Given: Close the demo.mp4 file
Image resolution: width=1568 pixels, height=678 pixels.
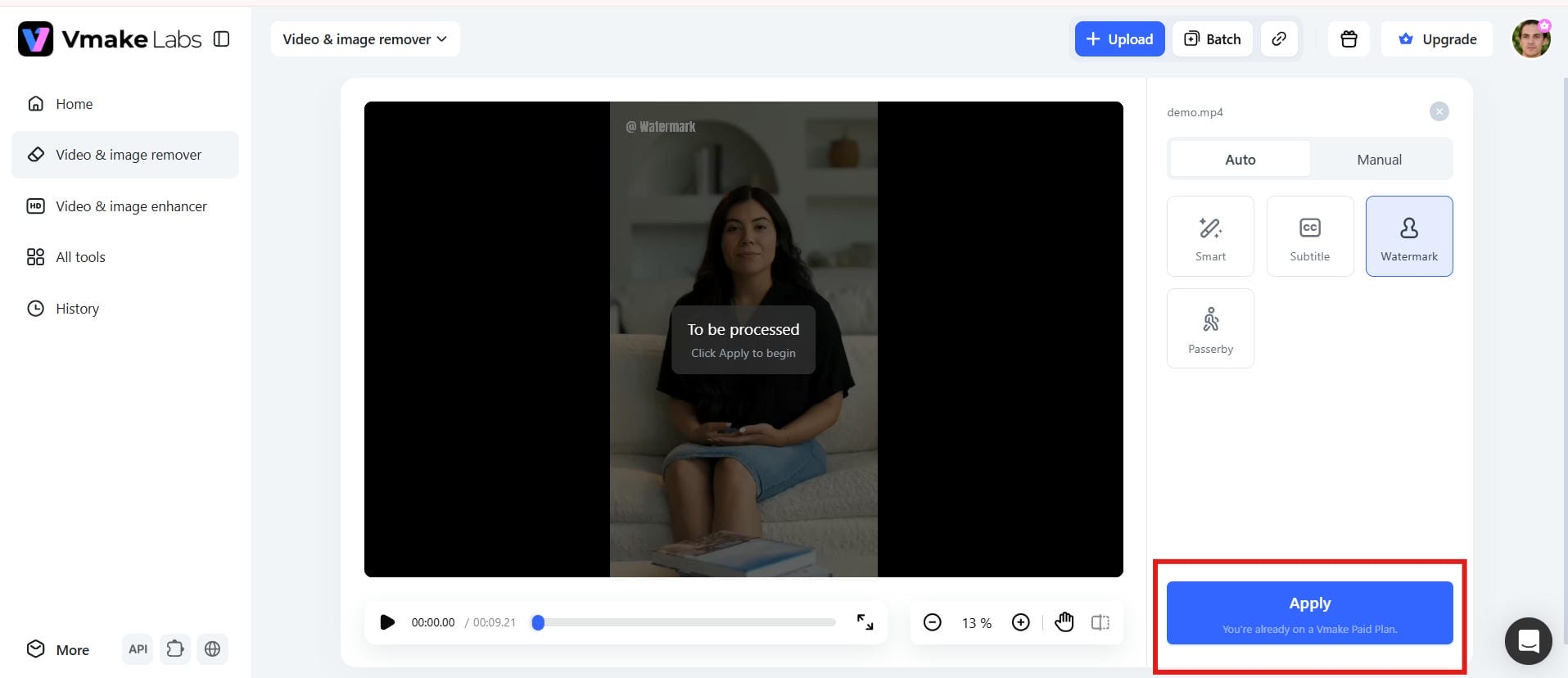Looking at the screenshot, I should [x=1439, y=111].
